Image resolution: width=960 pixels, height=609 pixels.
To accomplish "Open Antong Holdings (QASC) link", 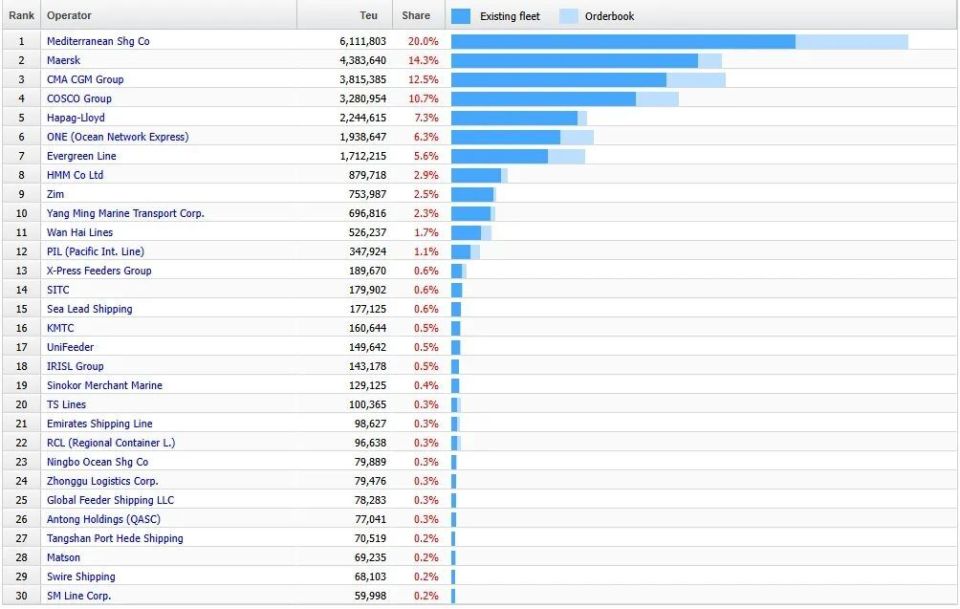I will pyautogui.click(x=103, y=519).
